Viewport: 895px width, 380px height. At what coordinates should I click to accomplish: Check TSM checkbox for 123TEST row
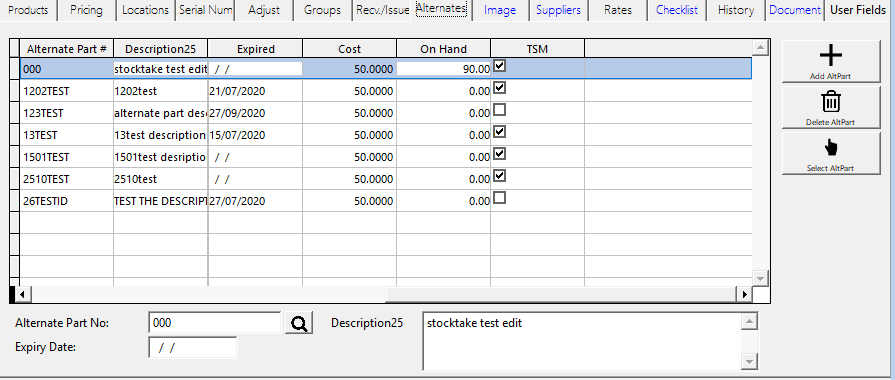tap(499, 110)
